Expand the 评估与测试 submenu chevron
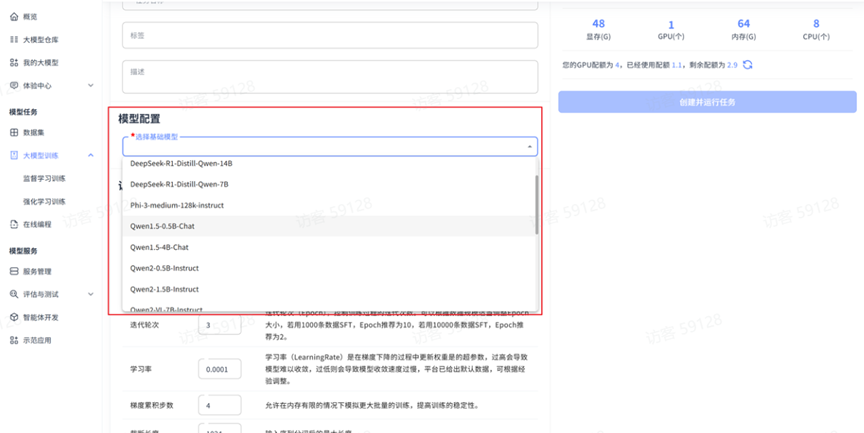864x433 pixels. pos(91,295)
